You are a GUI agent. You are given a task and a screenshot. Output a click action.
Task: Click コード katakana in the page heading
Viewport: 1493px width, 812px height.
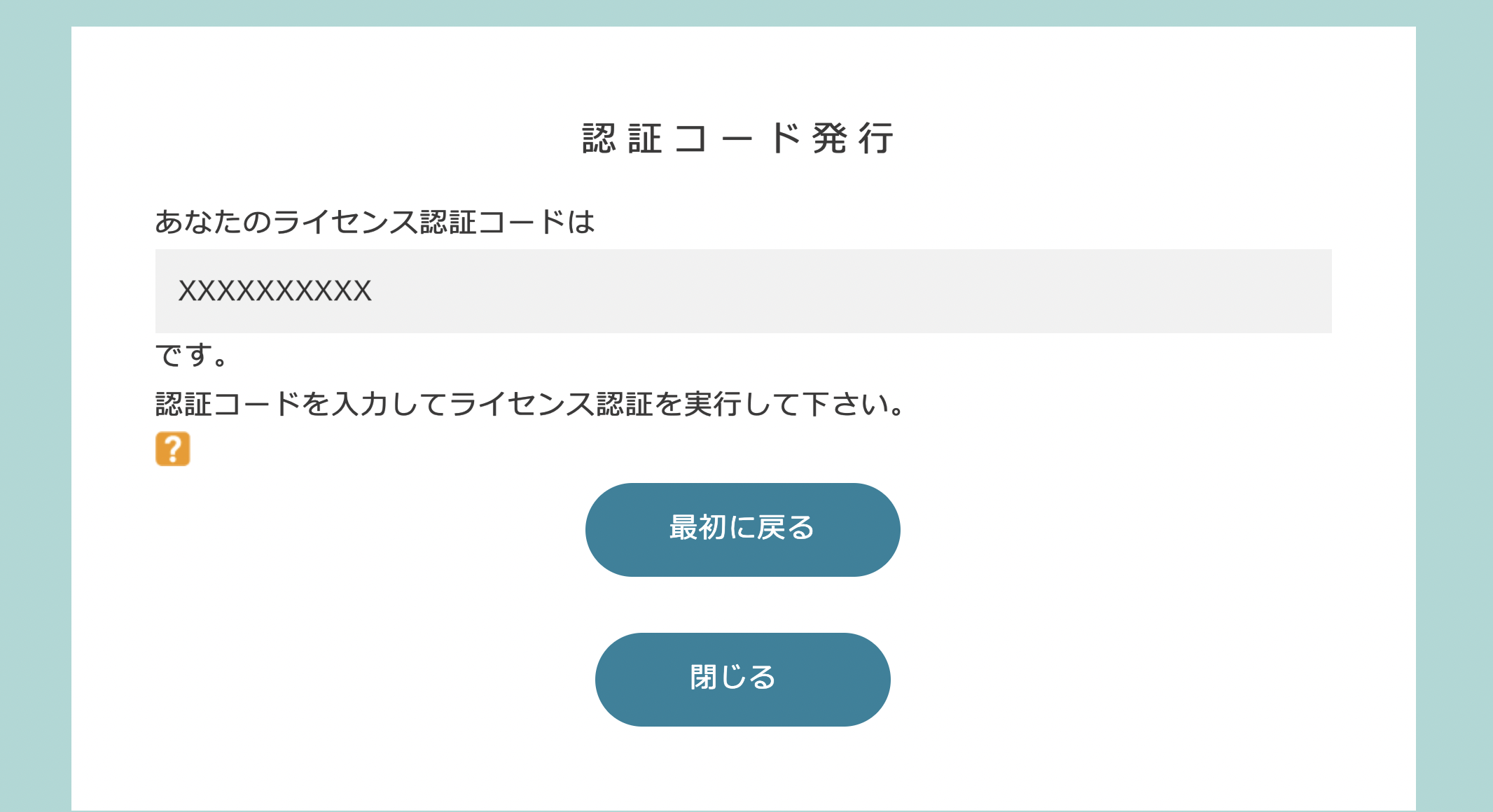(737, 138)
